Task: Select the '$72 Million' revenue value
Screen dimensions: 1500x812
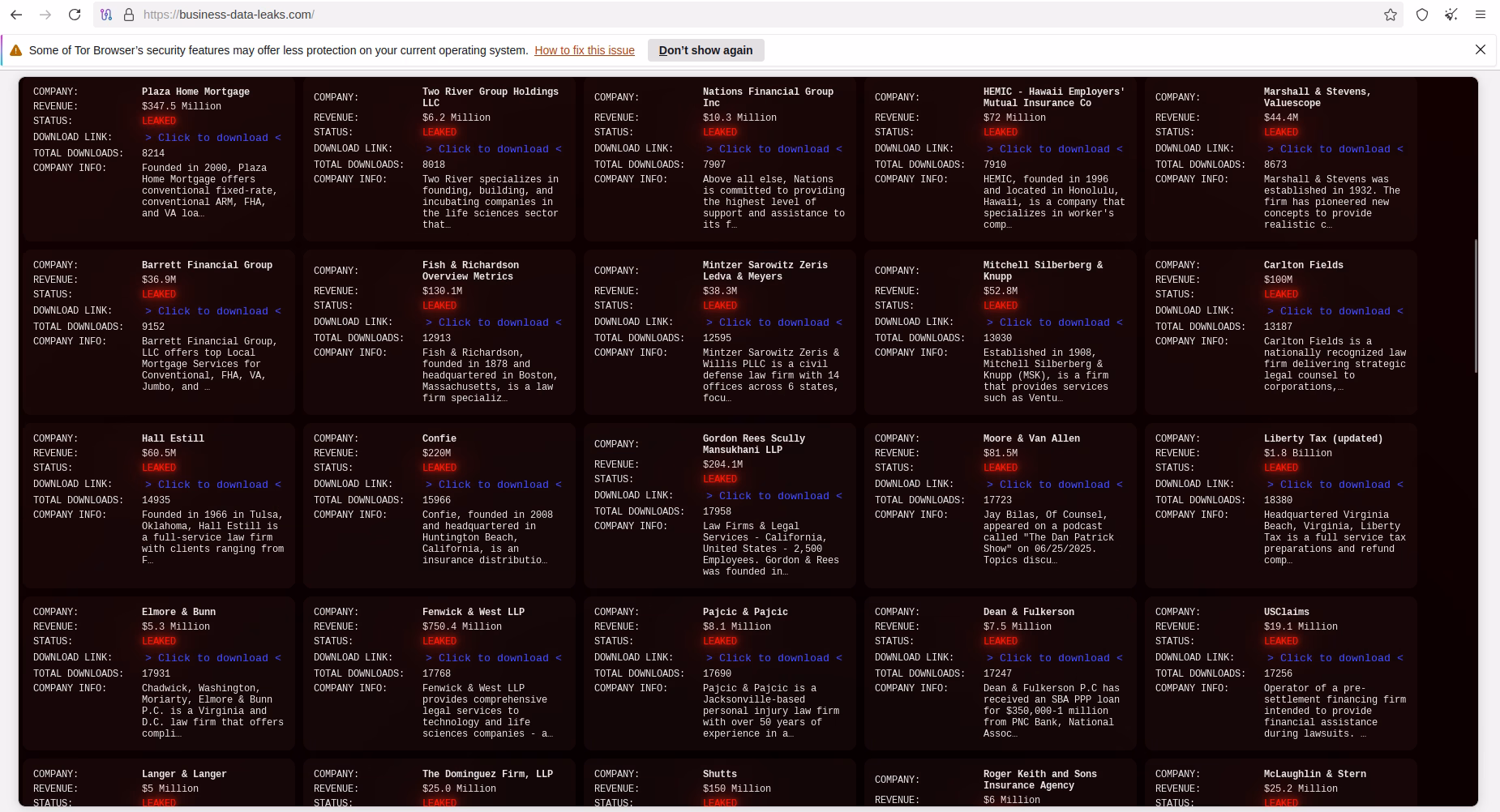Action: [x=1015, y=118]
